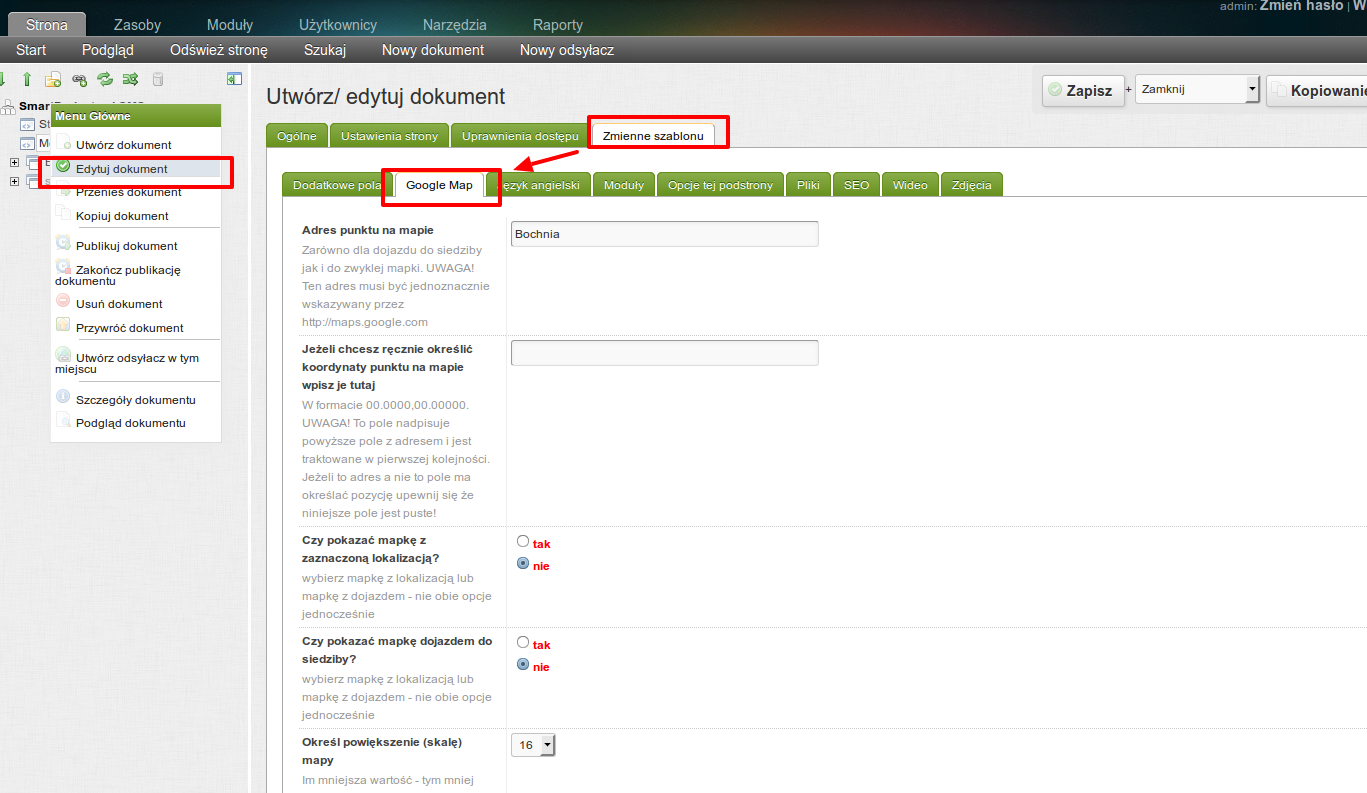The image size is (1367, 793).
Task: Choose Edytuj dokument in the context menu
Action: click(121, 169)
